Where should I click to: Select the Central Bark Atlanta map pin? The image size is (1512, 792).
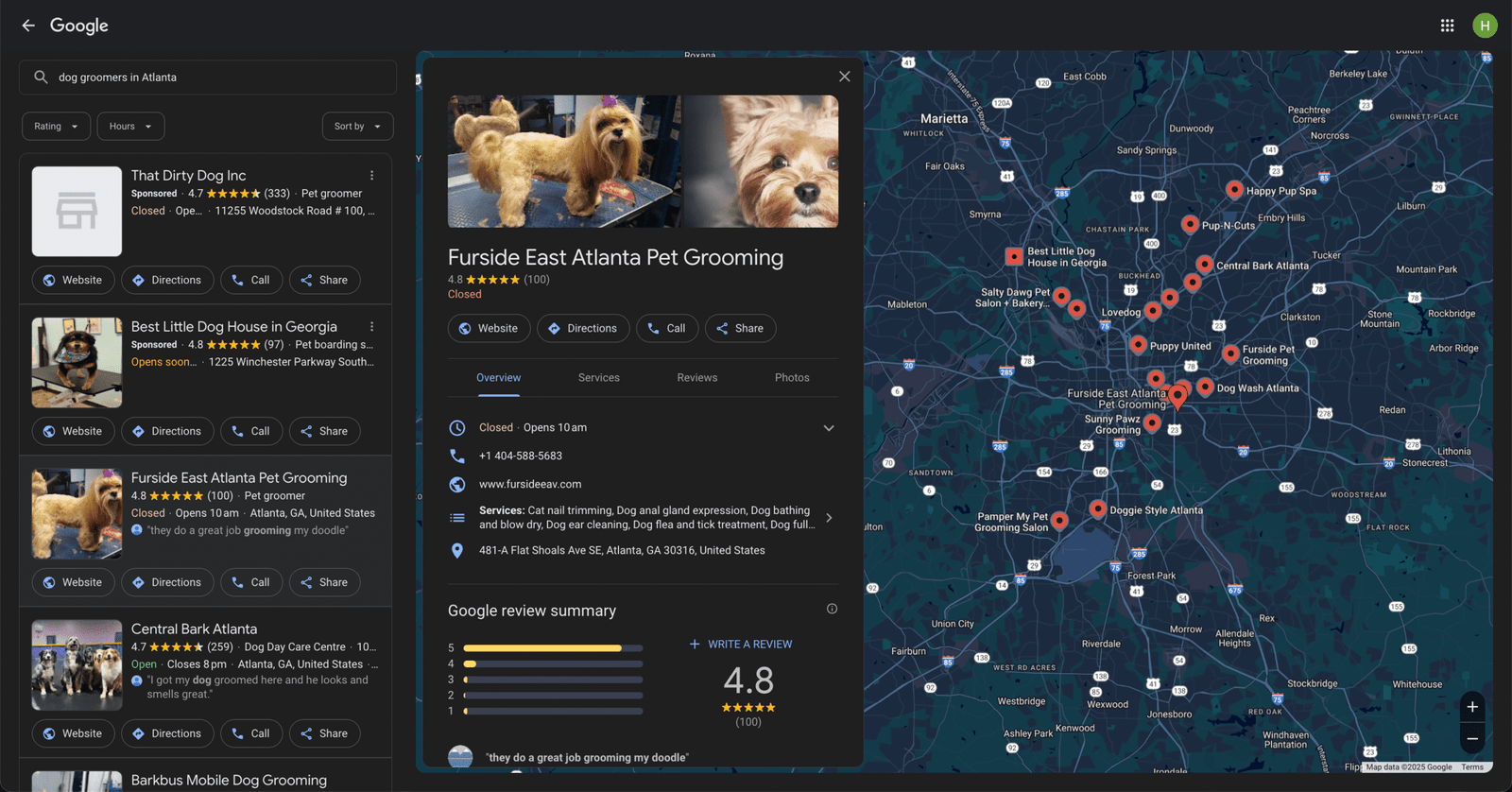tap(1204, 264)
